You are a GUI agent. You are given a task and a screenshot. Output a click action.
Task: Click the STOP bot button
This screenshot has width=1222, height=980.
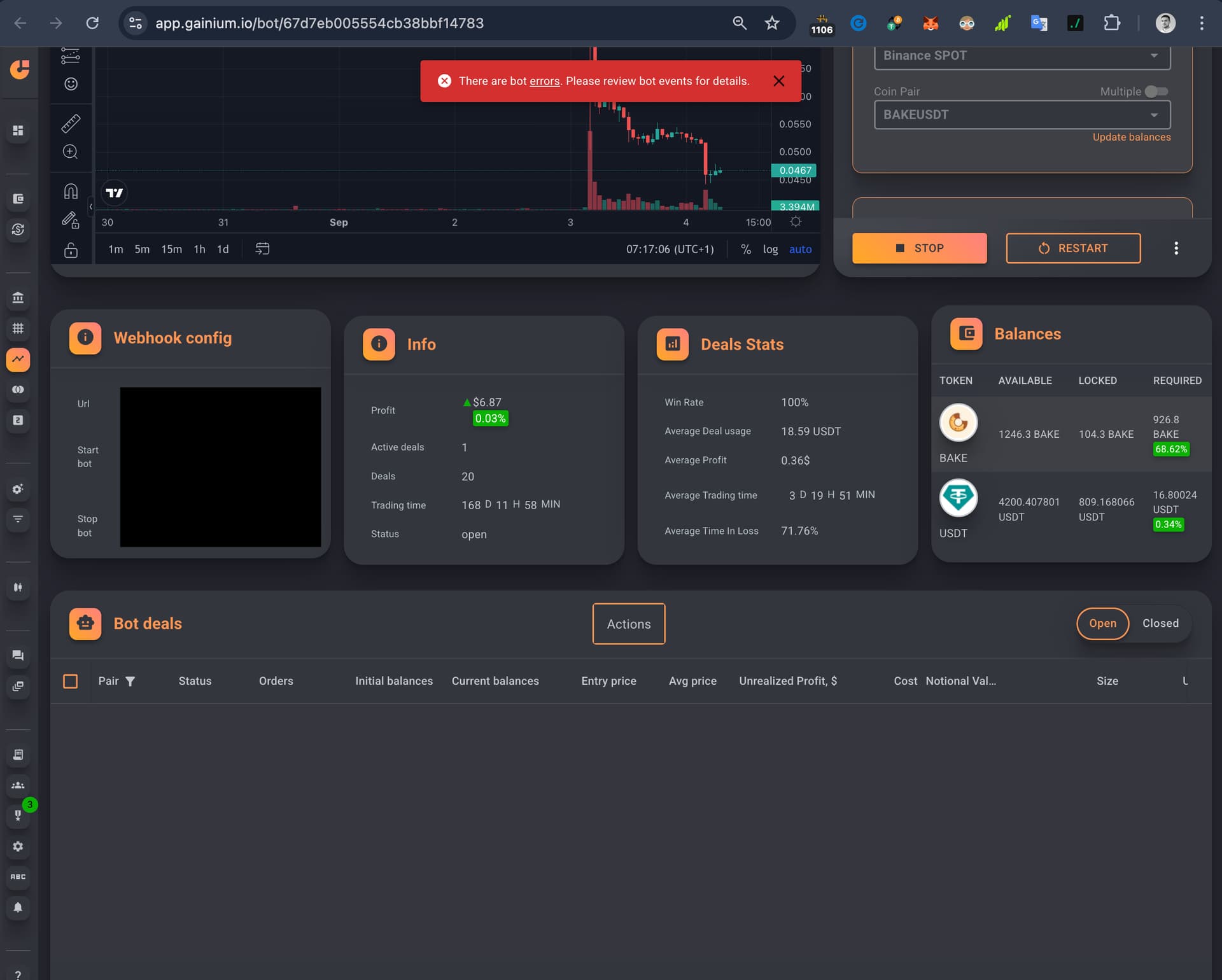pos(920,248)
